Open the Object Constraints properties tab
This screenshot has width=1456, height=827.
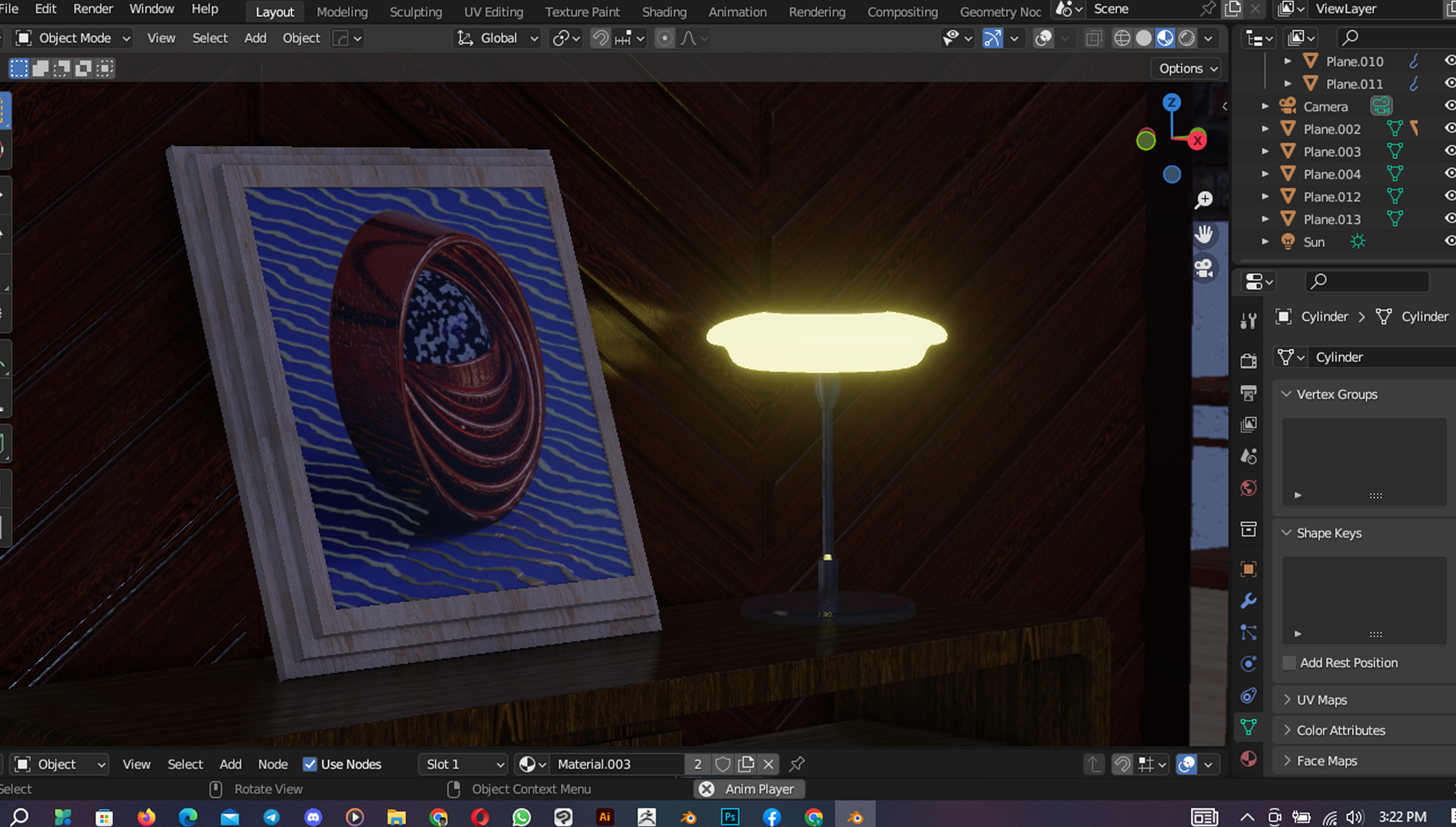tap(1248, 696)
